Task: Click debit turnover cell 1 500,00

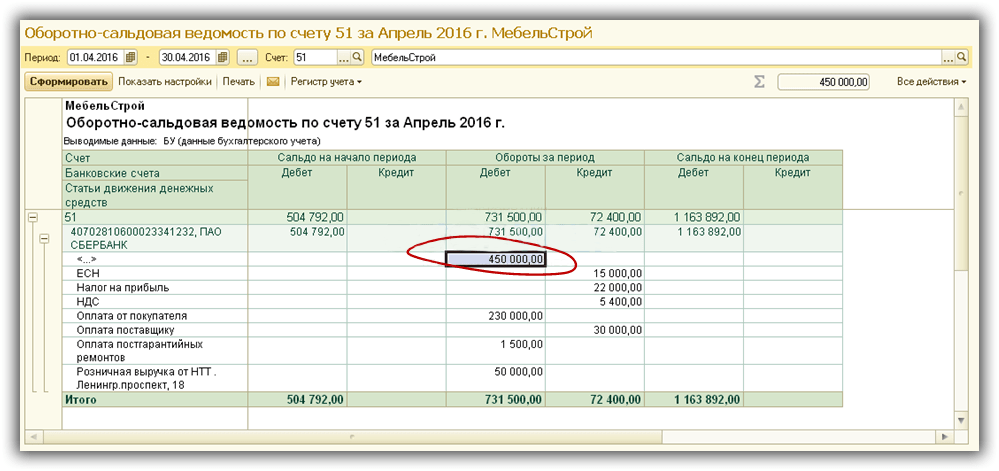Action: pyautogui.click(x=496, y=351)
